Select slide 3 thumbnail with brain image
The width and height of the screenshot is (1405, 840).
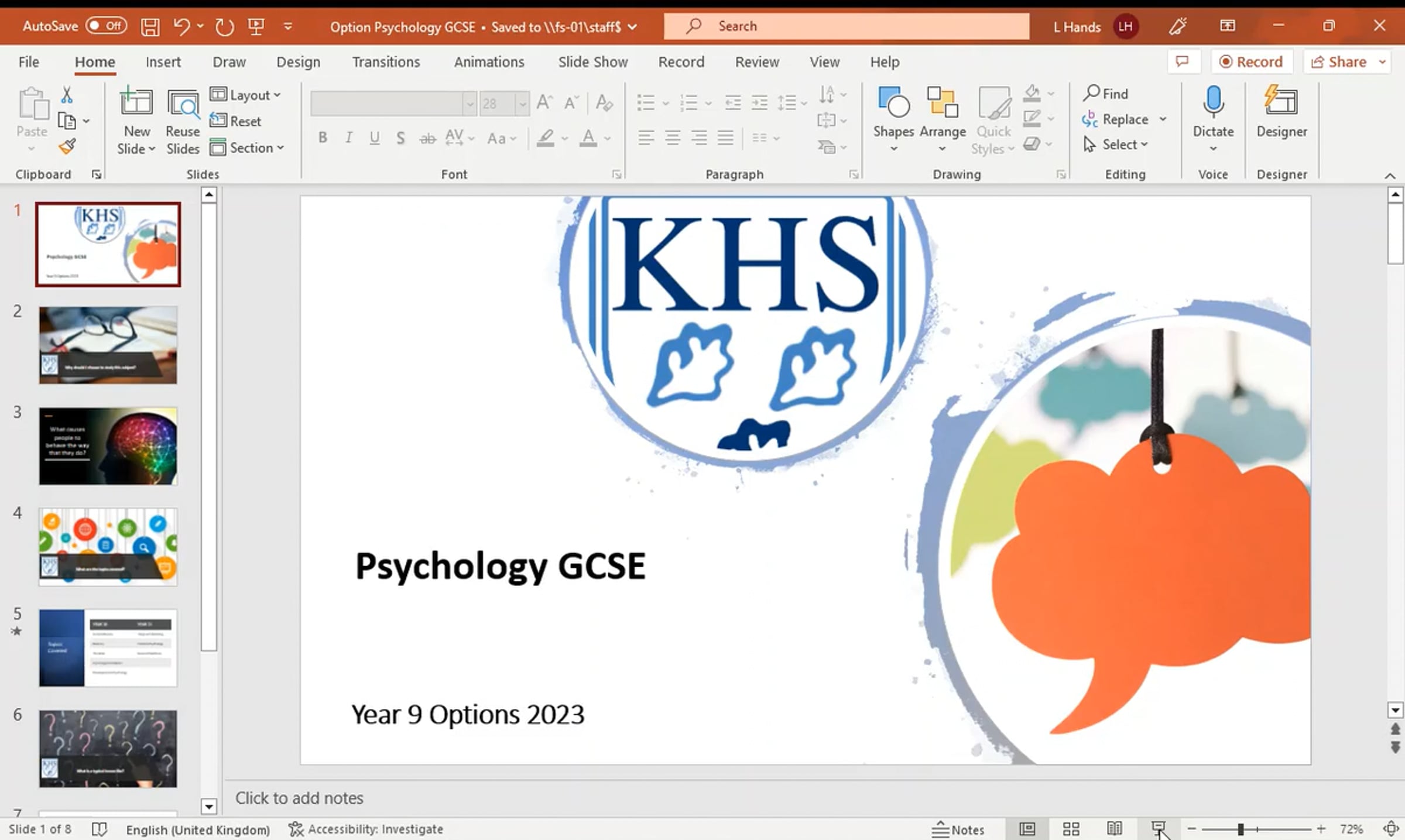click(108, 446)
